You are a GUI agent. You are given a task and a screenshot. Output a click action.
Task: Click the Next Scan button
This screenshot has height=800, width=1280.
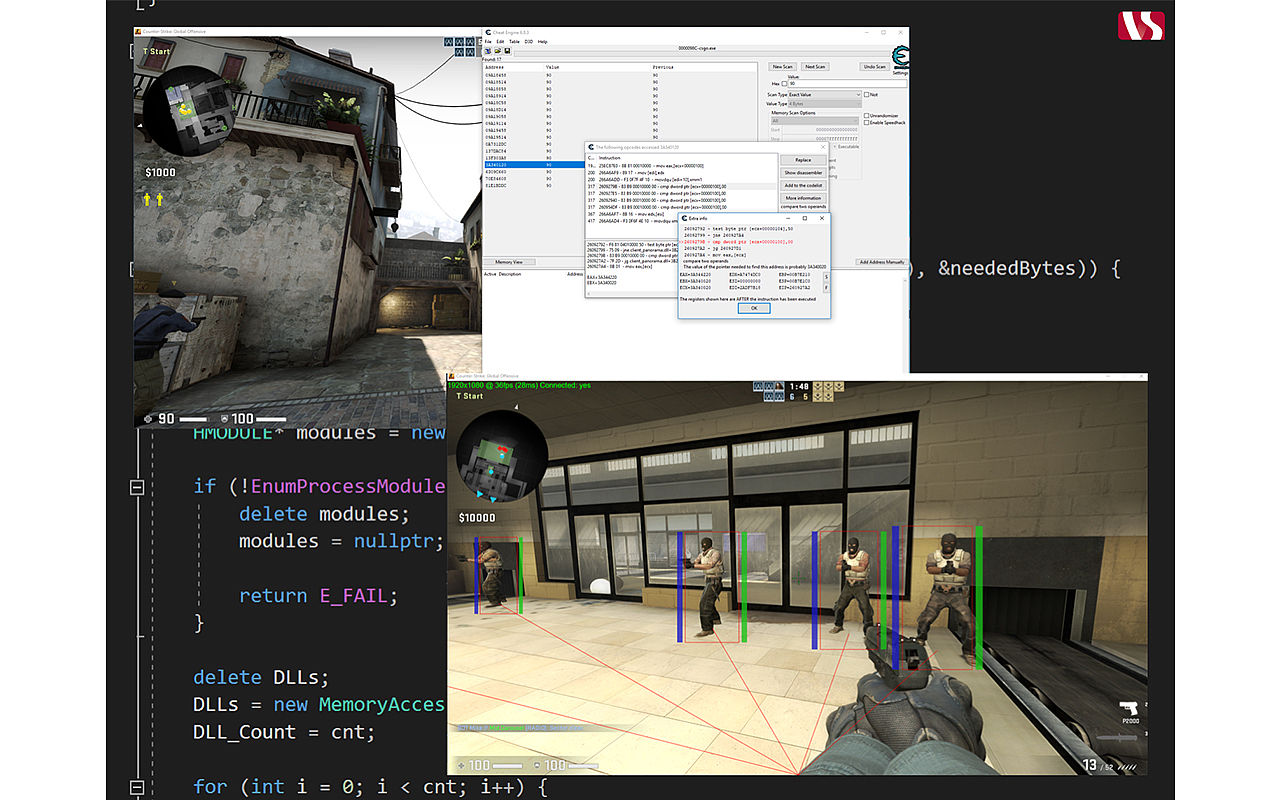pyautogui.click(x=815, y=67)
